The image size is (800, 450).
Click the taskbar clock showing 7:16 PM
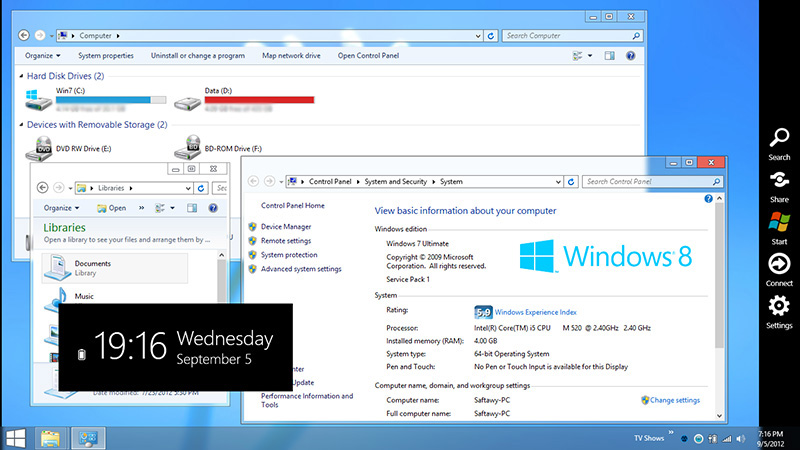pyautogui.click(x=770, y=439)
